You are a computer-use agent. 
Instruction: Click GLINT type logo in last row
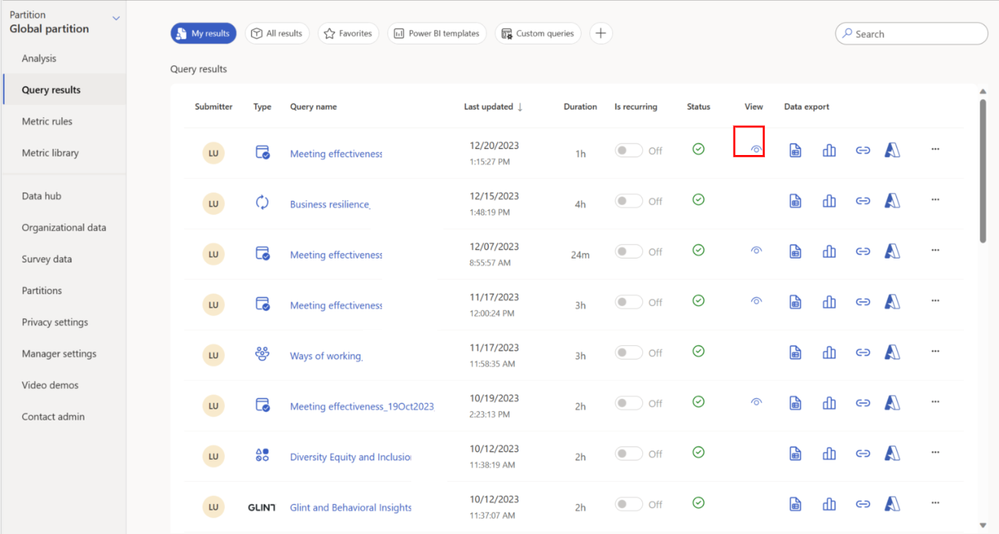click(261, 507)
